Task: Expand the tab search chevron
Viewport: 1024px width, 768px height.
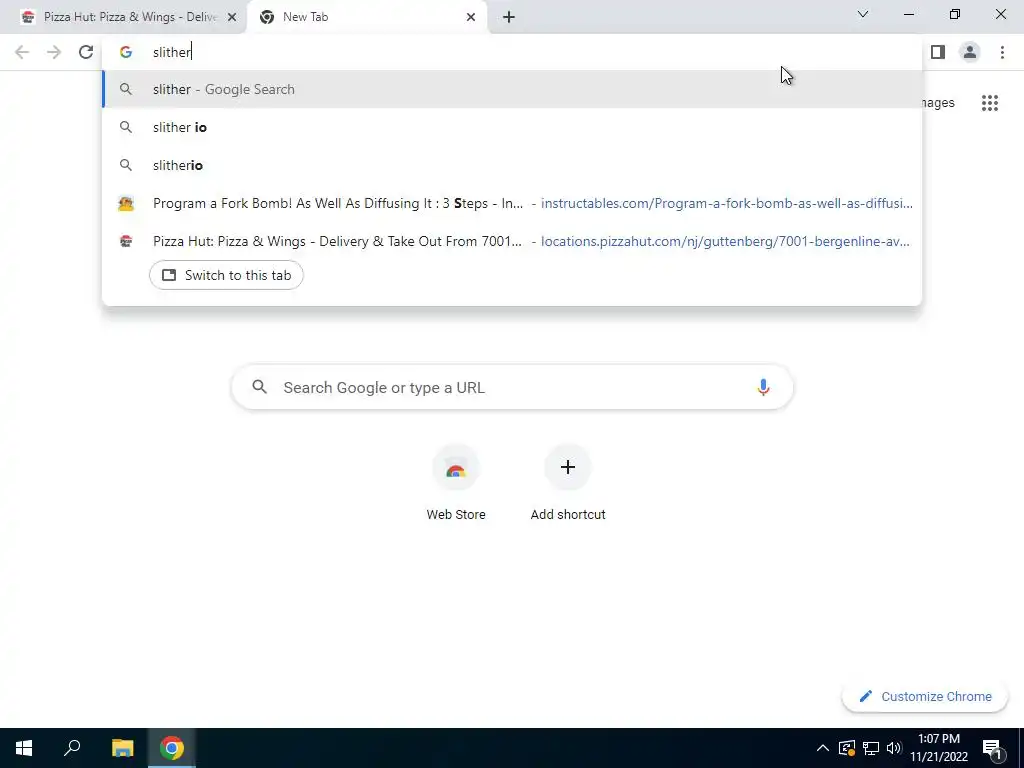Action: tap(863, 14)
